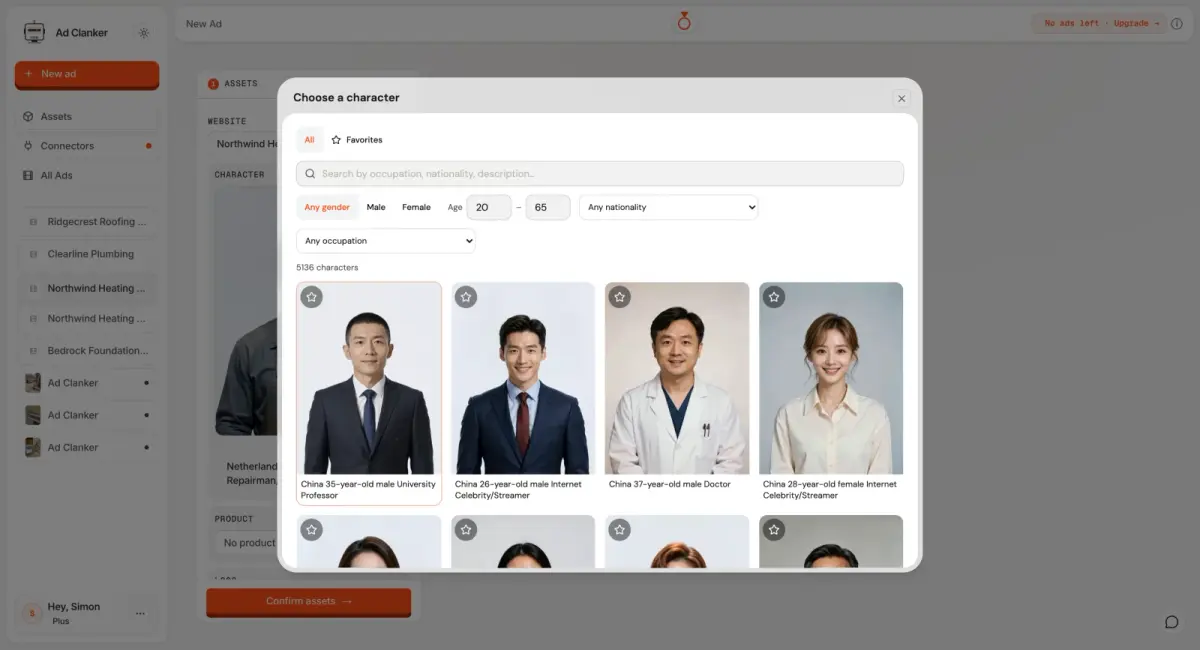
Task: Filter characters by Male gender
Action: pos(376,207)
